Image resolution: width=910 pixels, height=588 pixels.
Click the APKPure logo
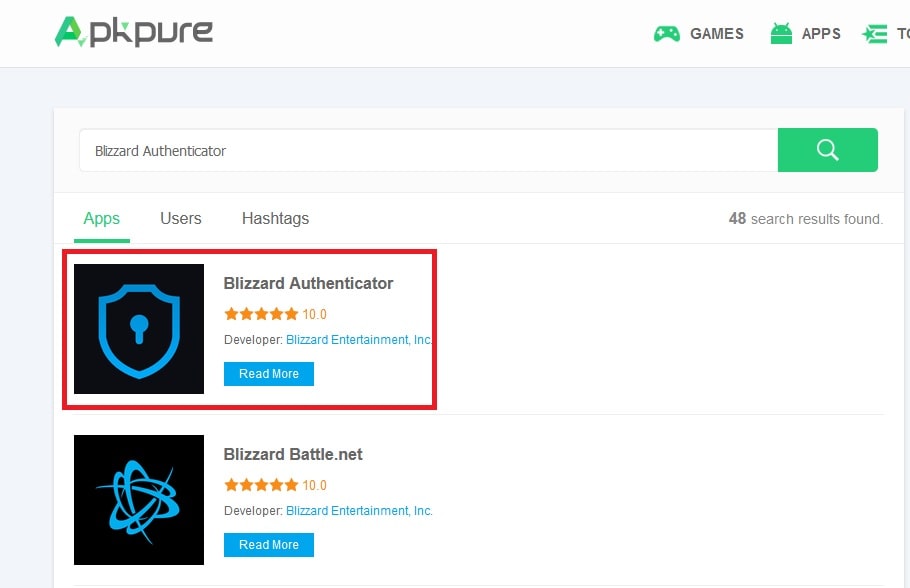(x=134, y=32)
